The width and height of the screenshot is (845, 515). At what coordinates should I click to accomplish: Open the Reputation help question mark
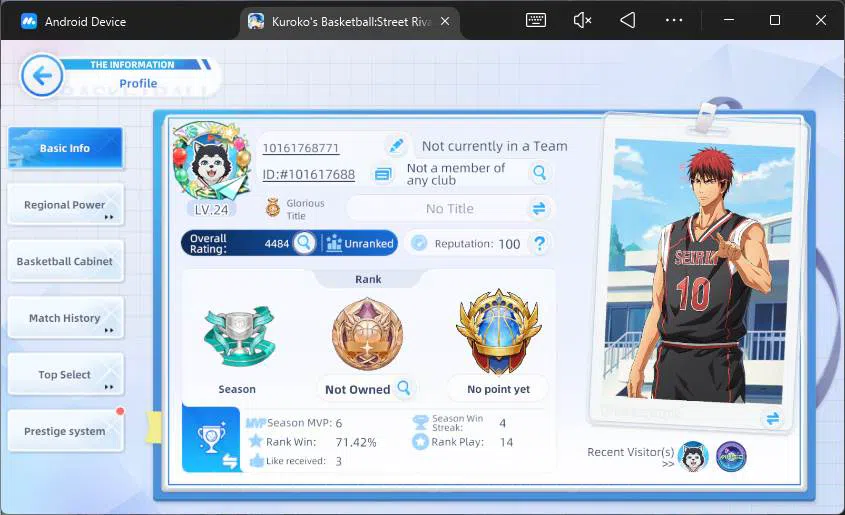(x=539, y=243)
